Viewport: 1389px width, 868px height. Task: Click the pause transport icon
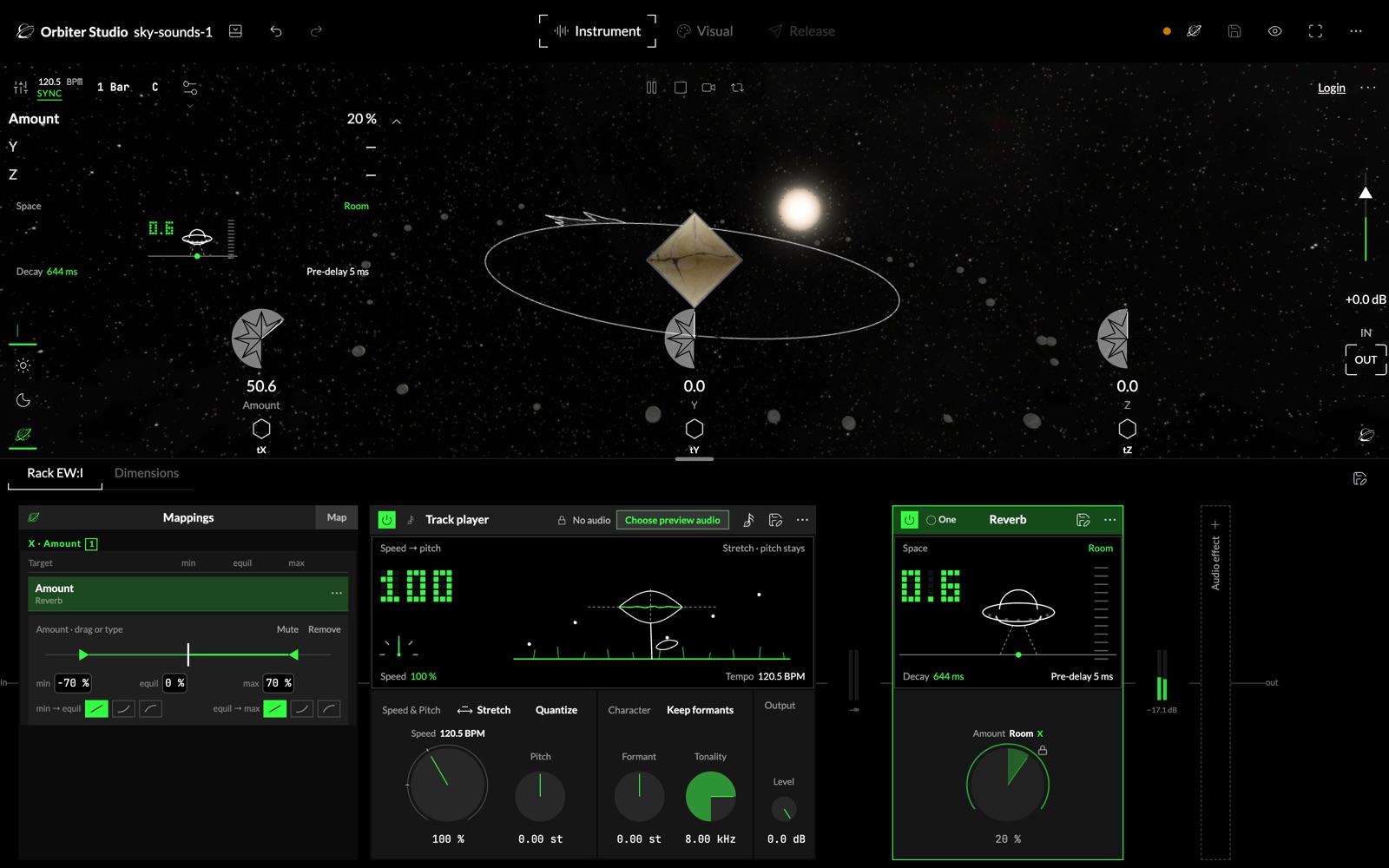652,88
